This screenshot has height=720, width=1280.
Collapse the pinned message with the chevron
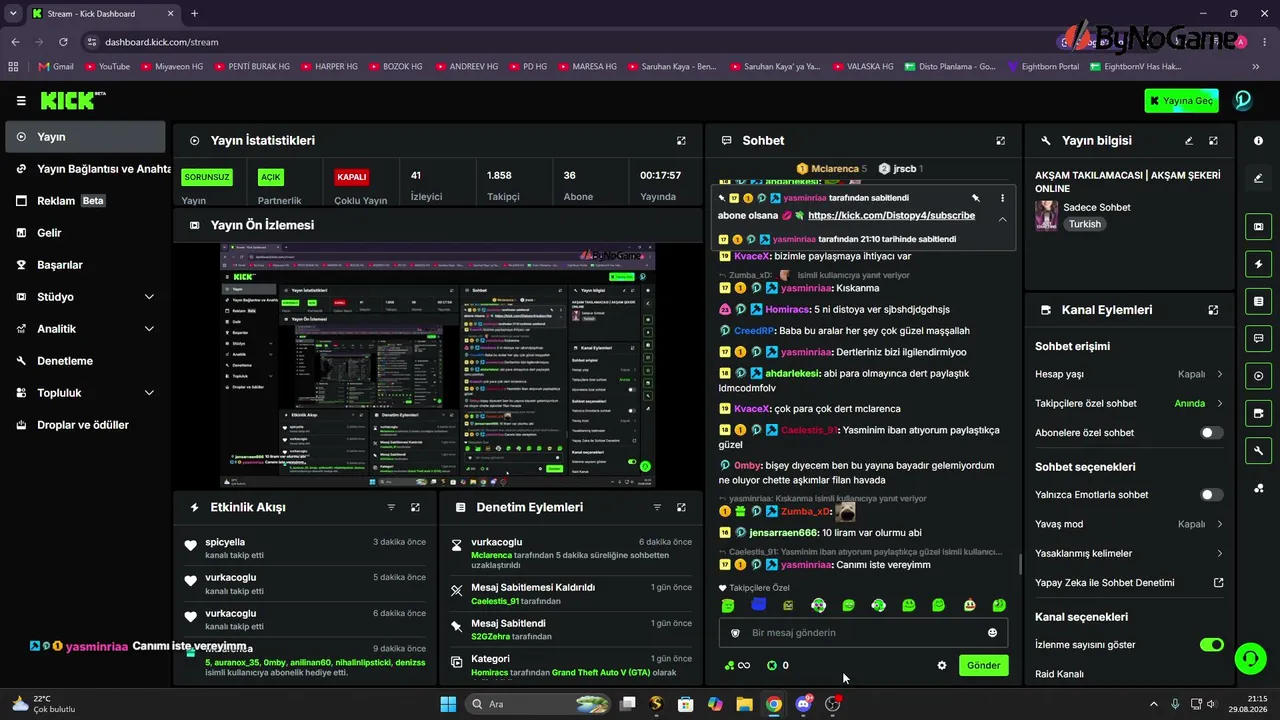[x=1002, y=220]
